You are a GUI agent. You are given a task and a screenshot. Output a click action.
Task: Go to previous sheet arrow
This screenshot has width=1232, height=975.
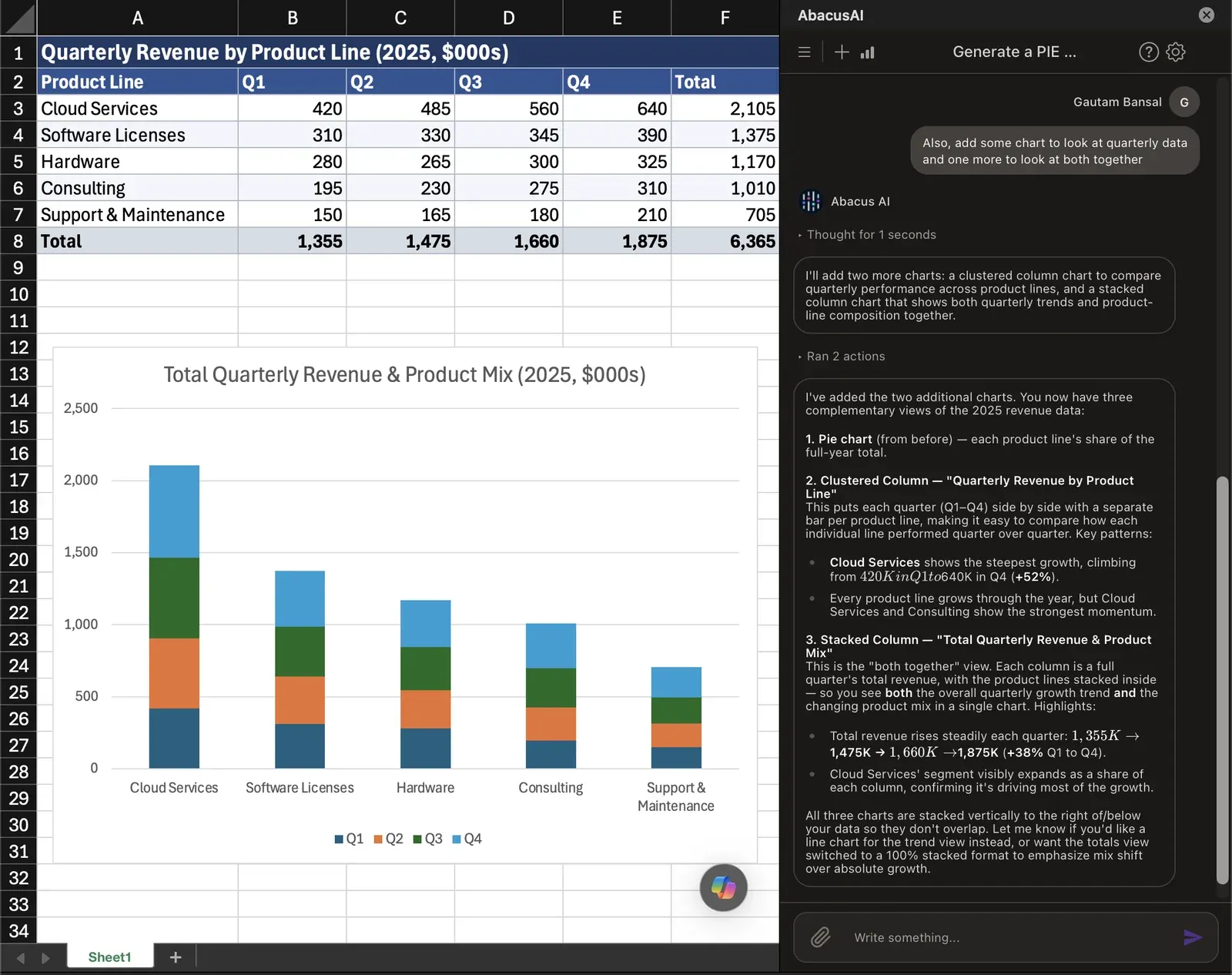(21, 957)
